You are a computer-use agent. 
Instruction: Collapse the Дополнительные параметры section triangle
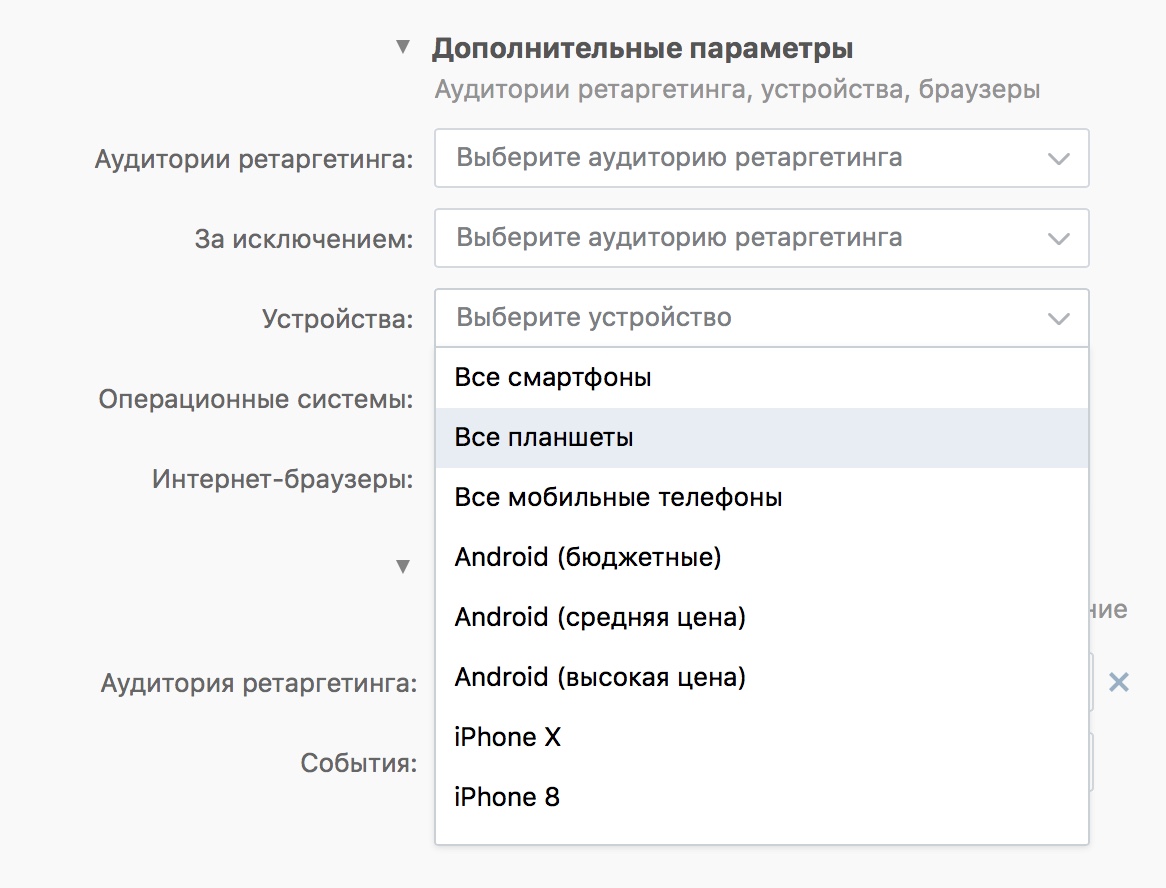click(x=403, y=47)
